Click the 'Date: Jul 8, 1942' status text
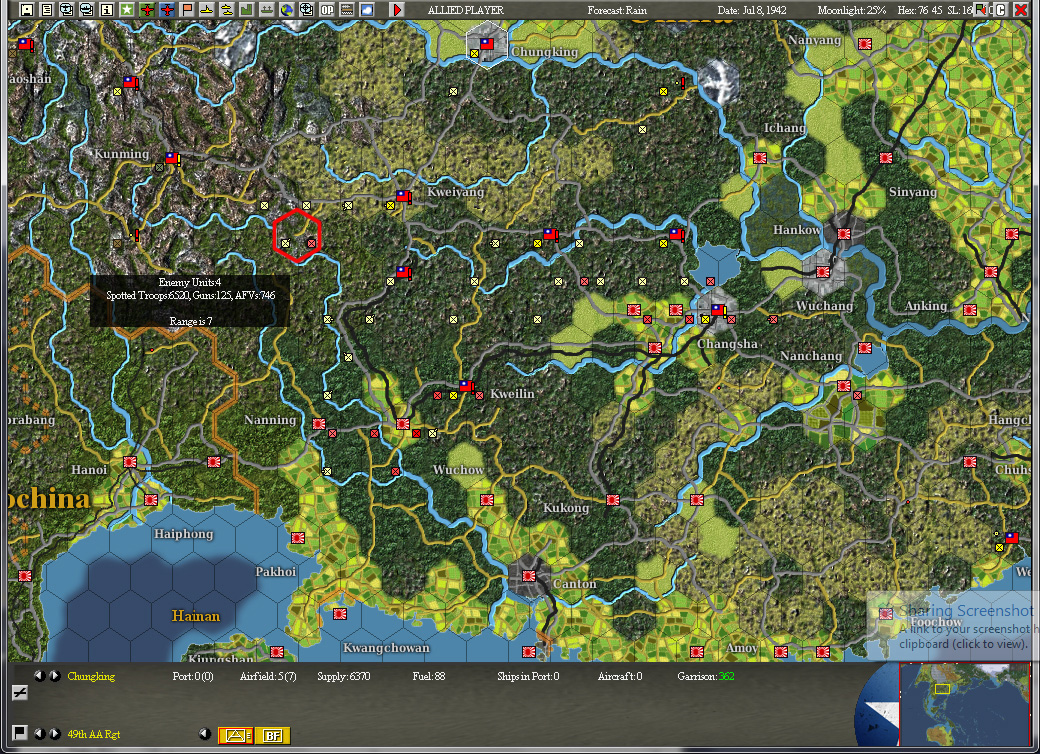Image resolution: width=1040 pixels, height=754 pixels. [x=752, y=10]
